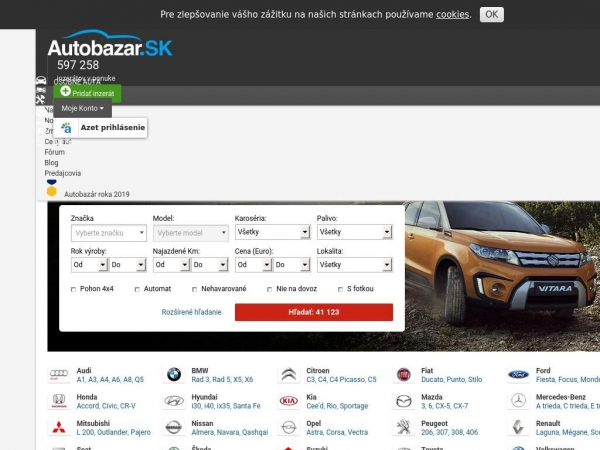The image size is (600, 450).
Task: Open BMW models link Rad 3, Rad 5
Action: point(222,380)
